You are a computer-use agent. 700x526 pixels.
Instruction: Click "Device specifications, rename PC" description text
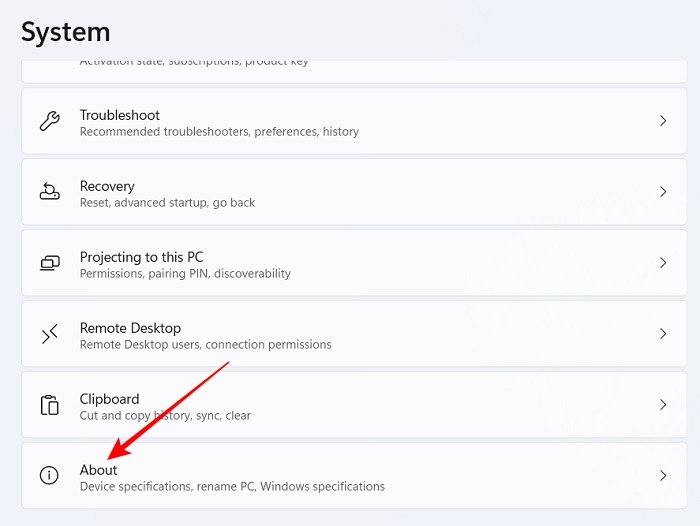click(x=232, y=487)
